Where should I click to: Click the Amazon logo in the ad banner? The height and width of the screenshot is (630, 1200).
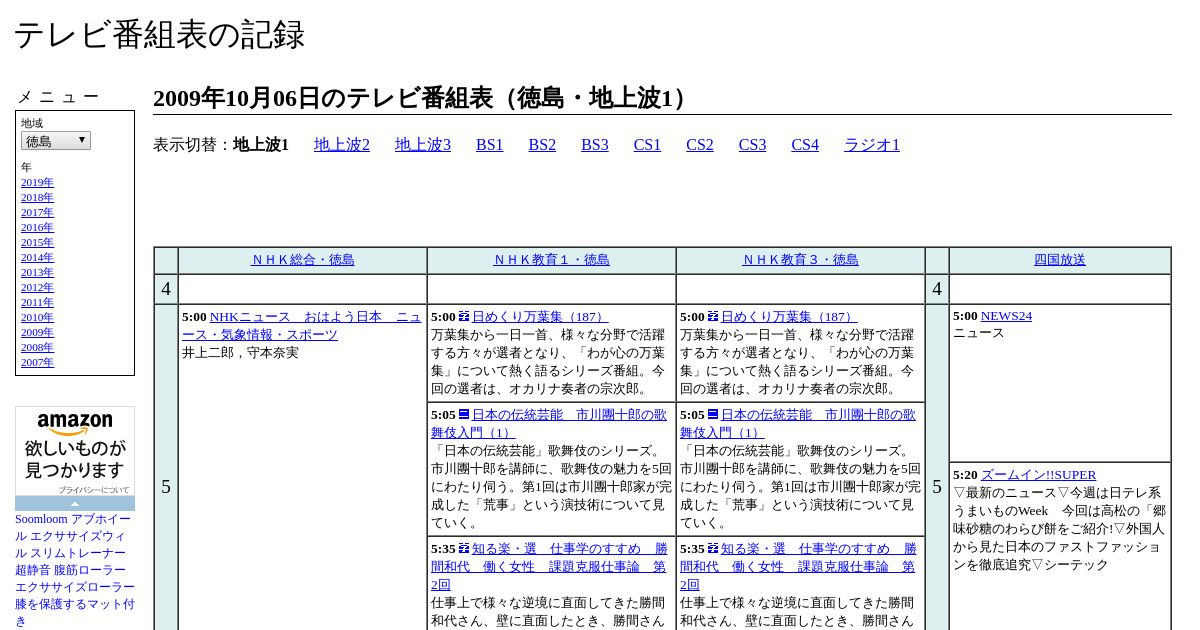click(x=75, y=423)
